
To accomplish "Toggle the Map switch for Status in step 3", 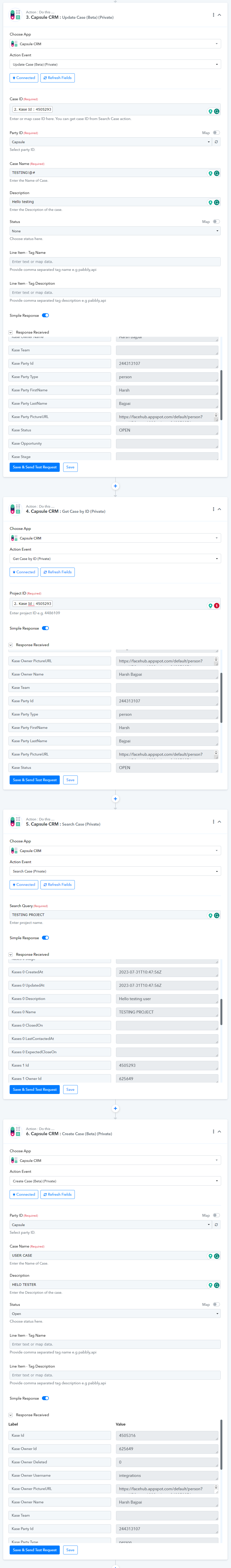I will [216, 221].
